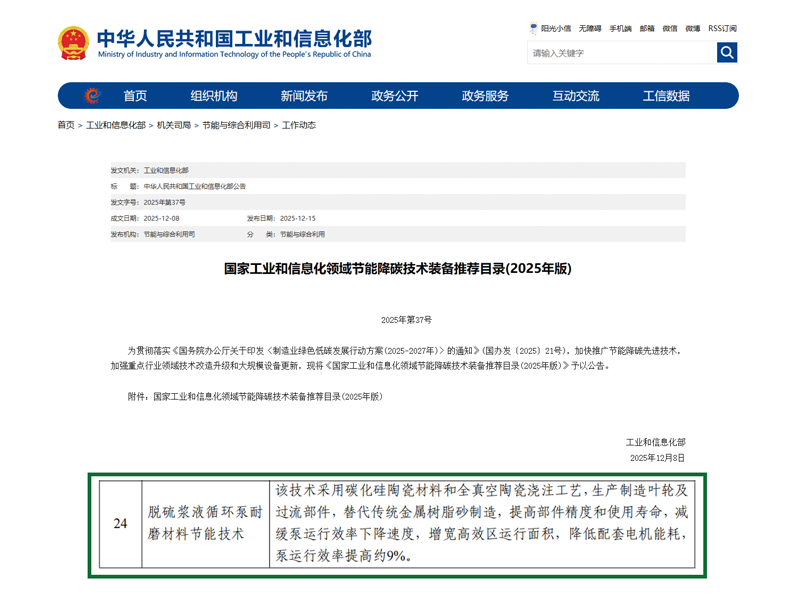Screen dimensions: 800x600
Task: Go to 新闻发布 section
Action: pyautogui.click(x=304, y=96)
